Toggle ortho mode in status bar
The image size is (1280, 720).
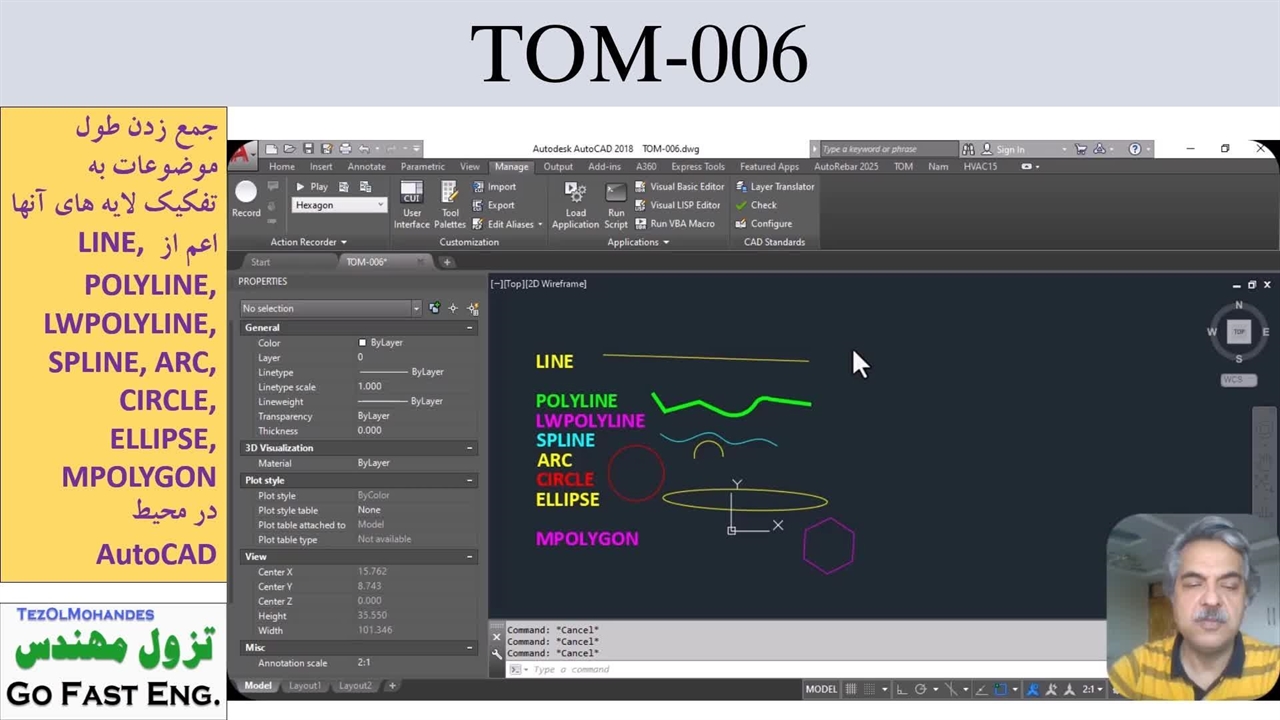click(901, 689)
